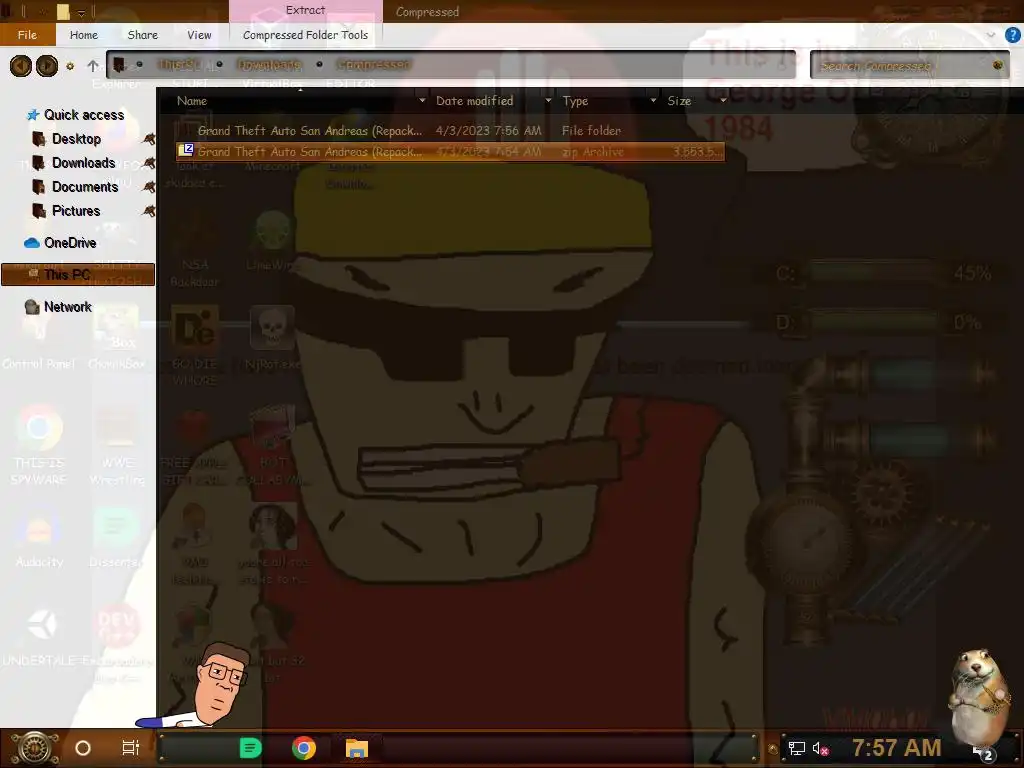Go forward with the round Forward arrow button

(x=47, y=66)
